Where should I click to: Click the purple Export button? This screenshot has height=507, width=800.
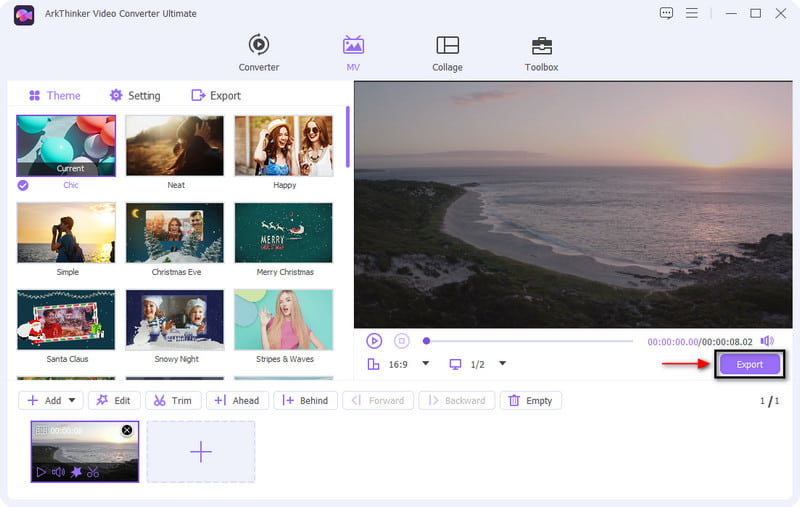pyautogui.click(x=749, y=364)
